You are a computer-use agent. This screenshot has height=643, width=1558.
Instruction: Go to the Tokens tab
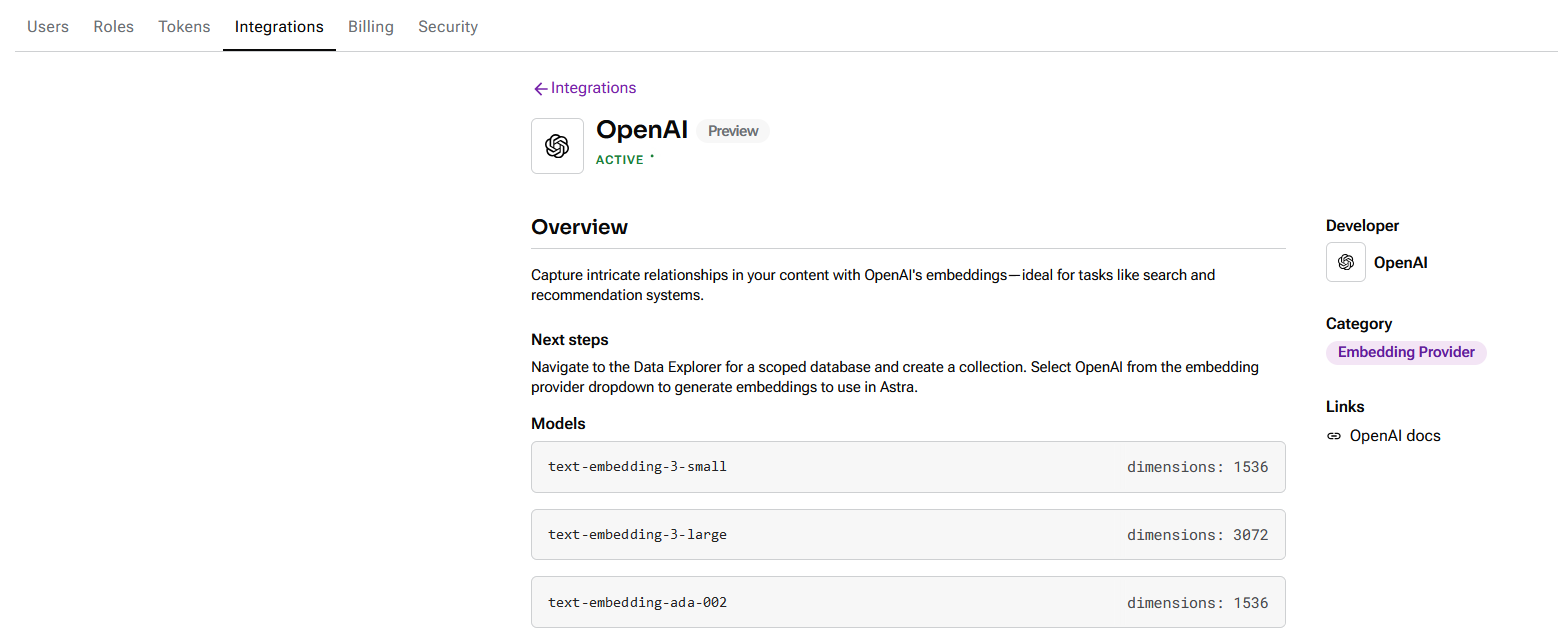point(184,27)
